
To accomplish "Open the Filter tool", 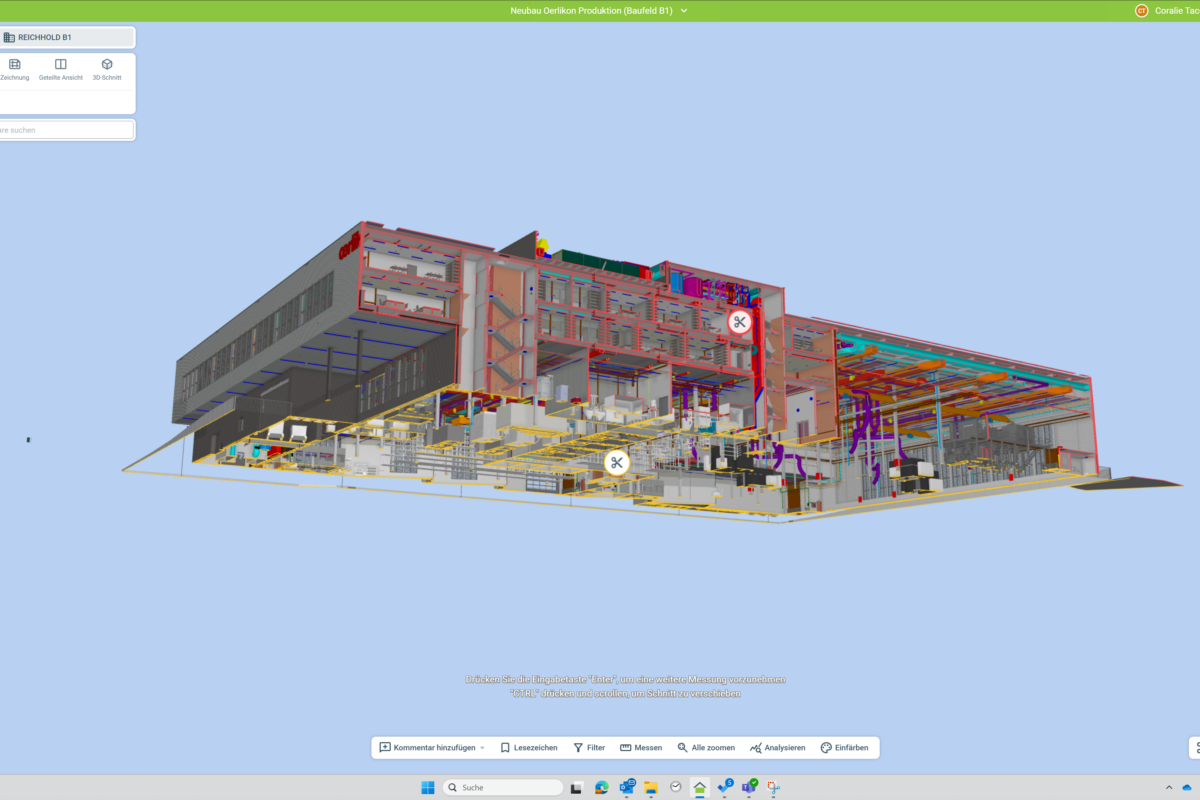I will (589, 748).
